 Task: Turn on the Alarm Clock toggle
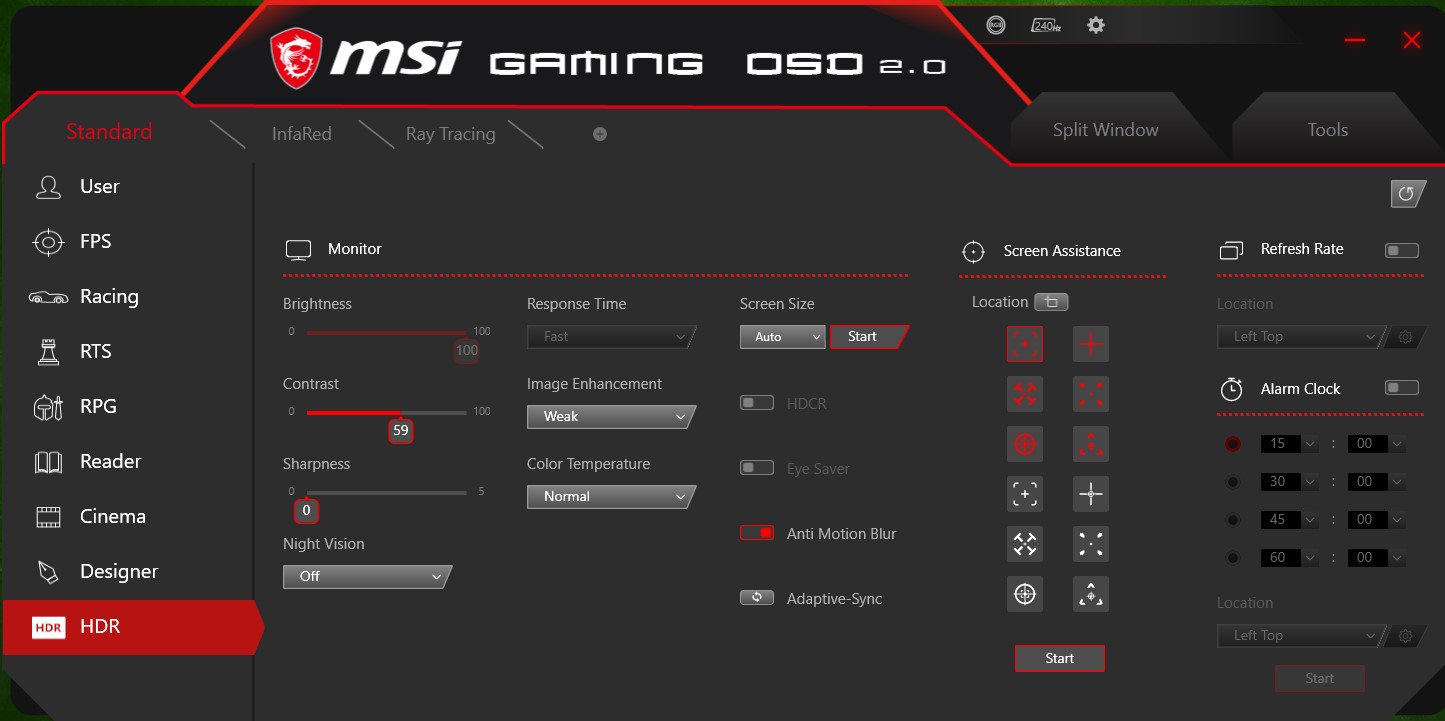[x=1401, y=388]
